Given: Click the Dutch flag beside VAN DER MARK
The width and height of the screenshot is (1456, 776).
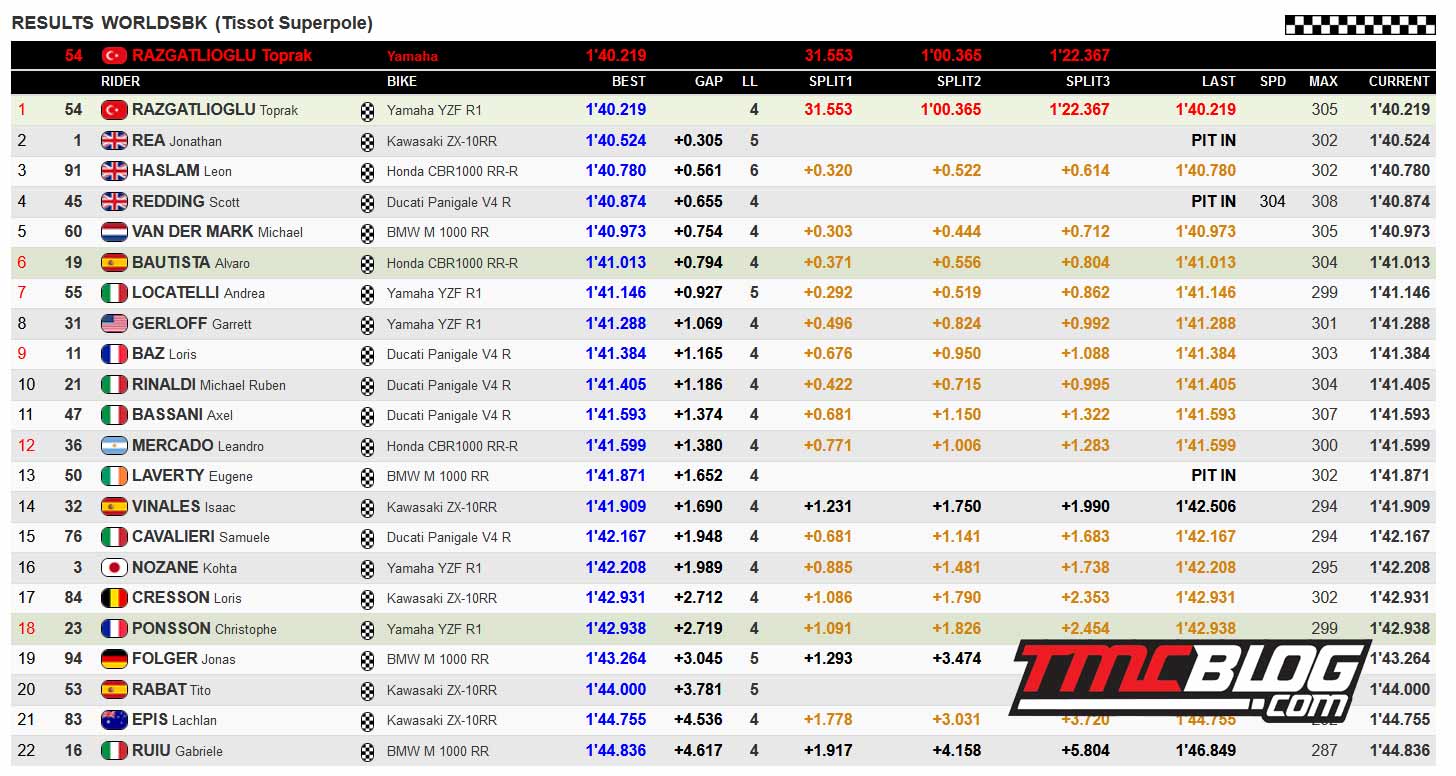Looking at the screenshot, I should click(x=114, y=232).
